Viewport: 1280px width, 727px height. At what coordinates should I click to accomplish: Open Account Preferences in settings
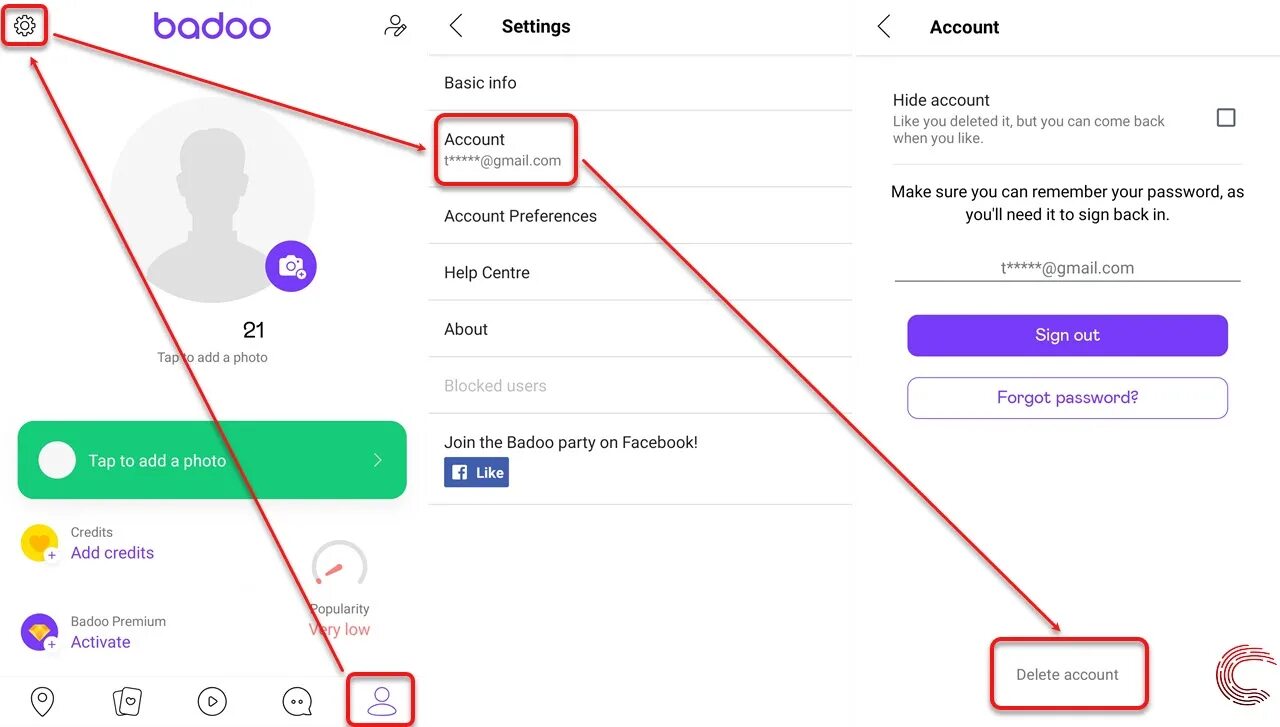[x=640, y=216]
